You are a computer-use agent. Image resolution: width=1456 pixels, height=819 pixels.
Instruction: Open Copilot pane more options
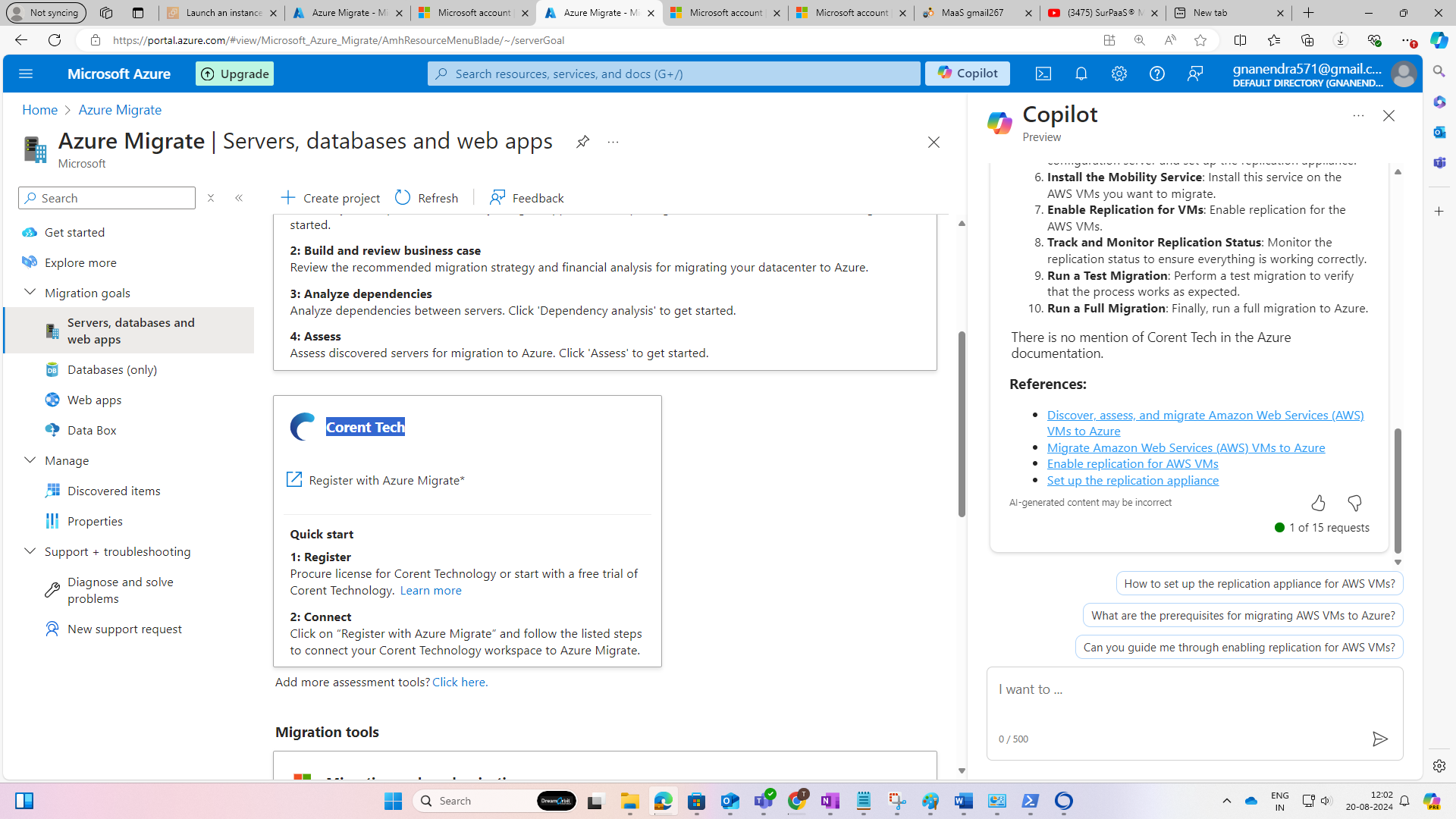[1358, 116]
